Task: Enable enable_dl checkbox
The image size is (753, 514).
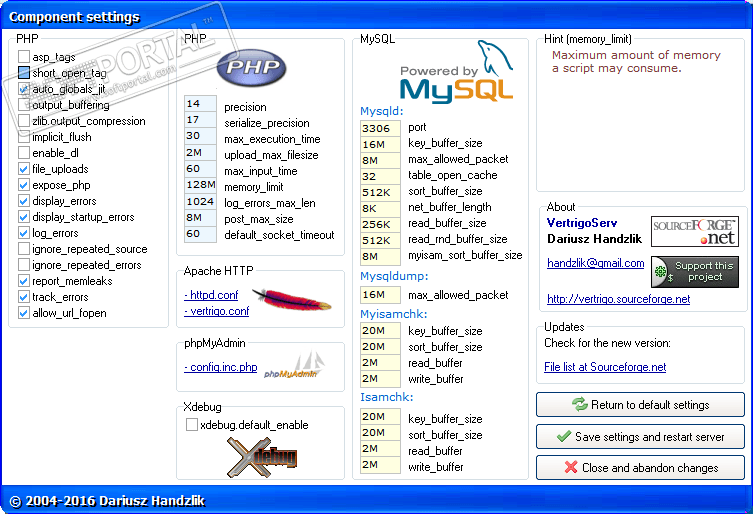Action: click(x=24, y=153)
